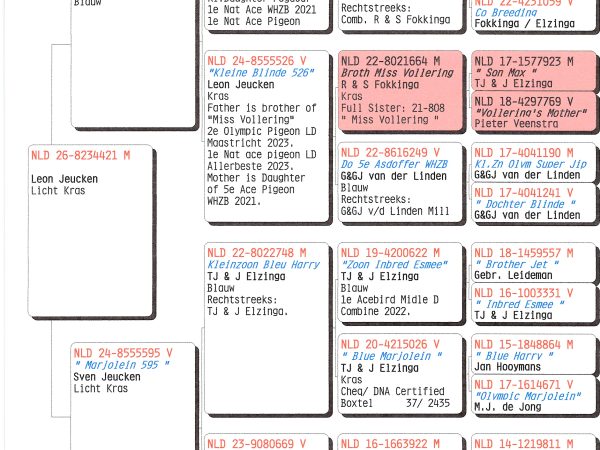Screen dimensions: 600x450
Task: Select the "Zoon Inbred Esmee" box
Action: point(400,282)
